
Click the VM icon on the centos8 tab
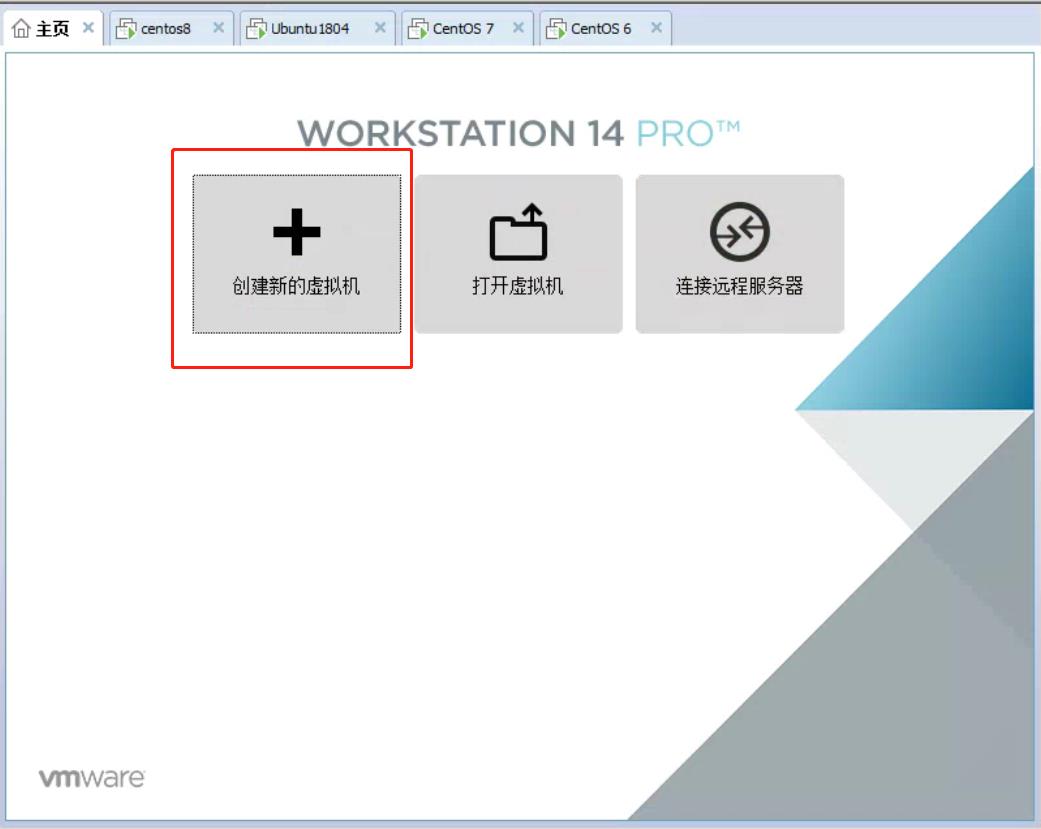point(126,29)
